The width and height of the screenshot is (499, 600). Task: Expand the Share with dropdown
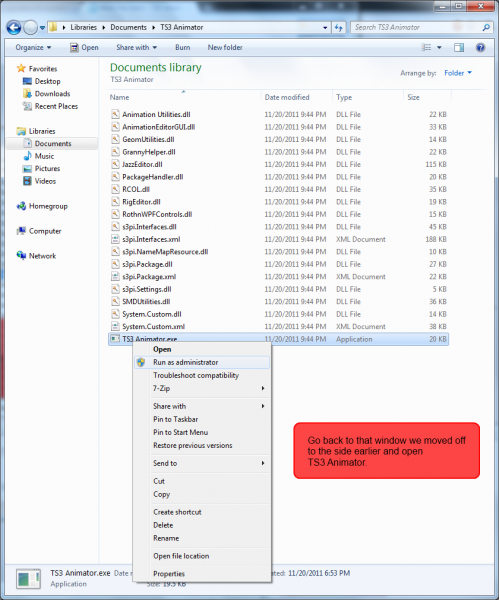(137, 47)
